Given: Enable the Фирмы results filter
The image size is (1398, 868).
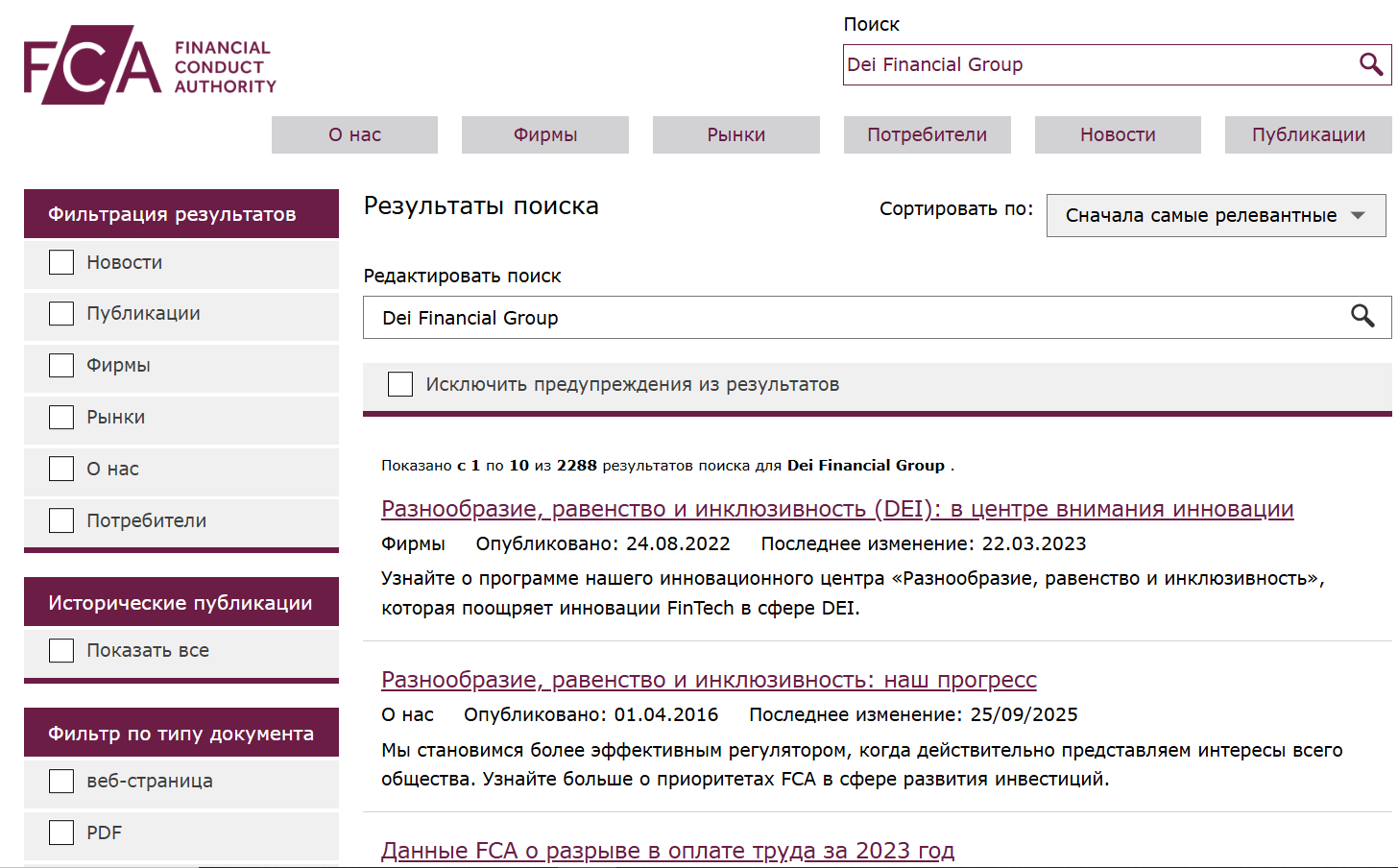Looking at the screenshot, I should coord(61,365).
